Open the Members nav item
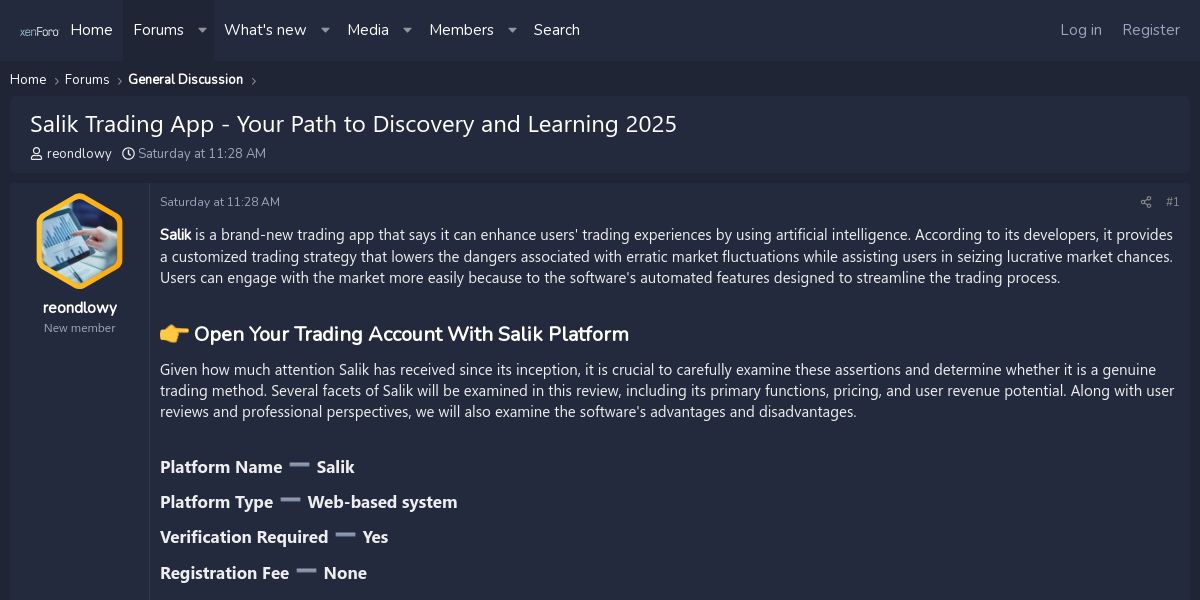 [x=461, y=30]
